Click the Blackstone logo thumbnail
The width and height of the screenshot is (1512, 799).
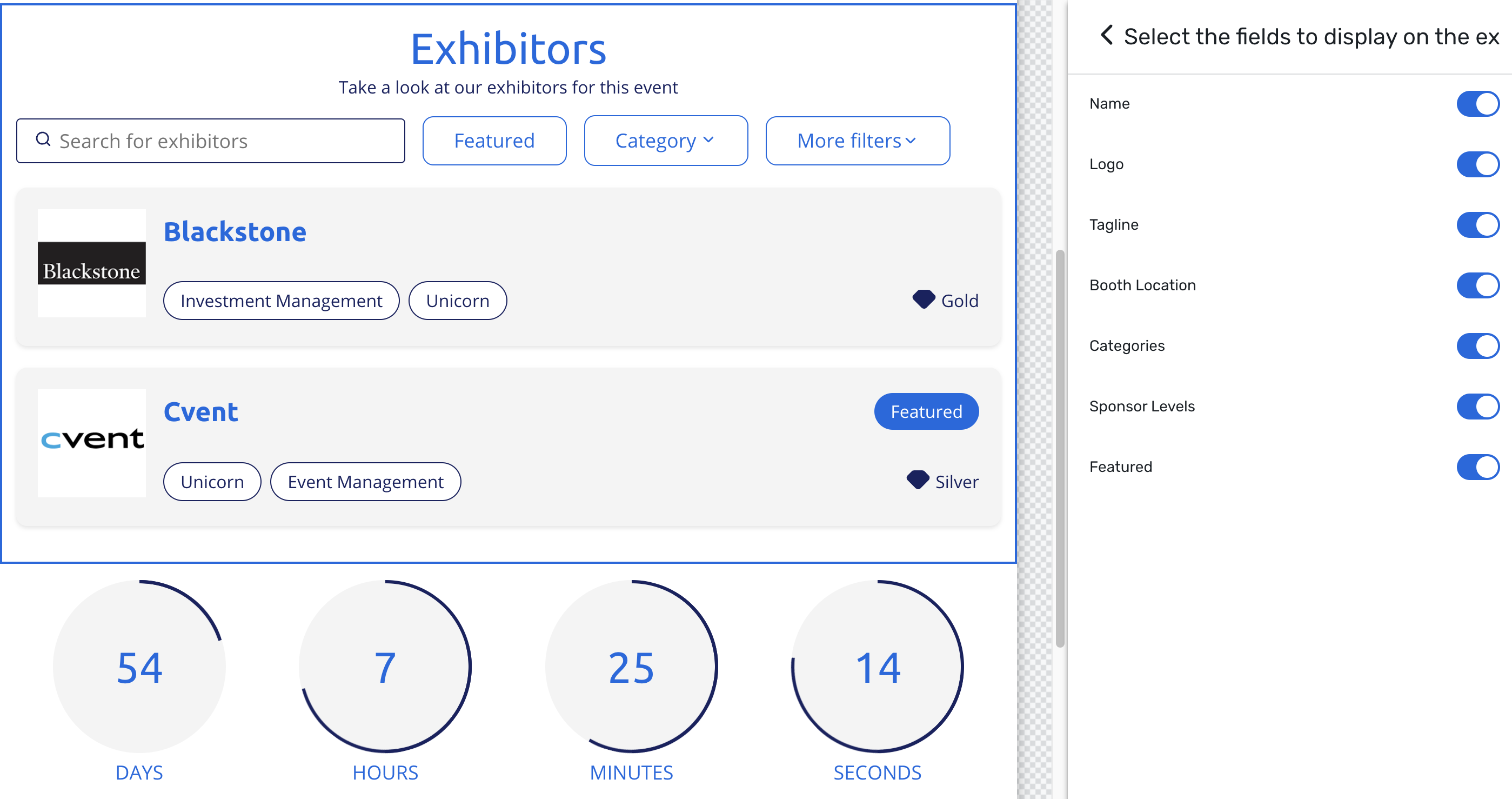91,264
